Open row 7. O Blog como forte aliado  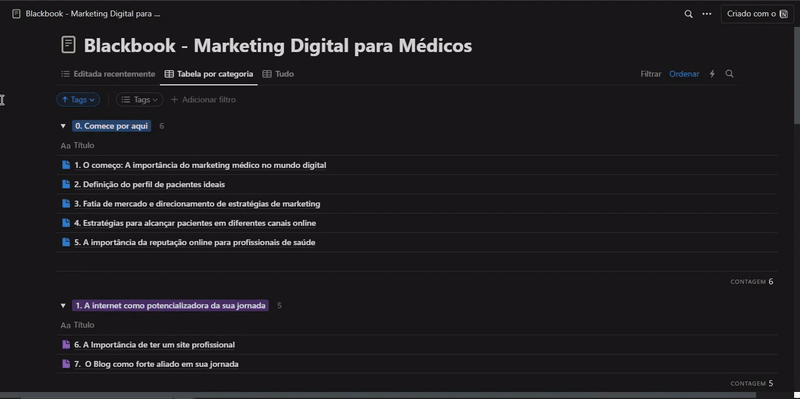tap(156, 364)
